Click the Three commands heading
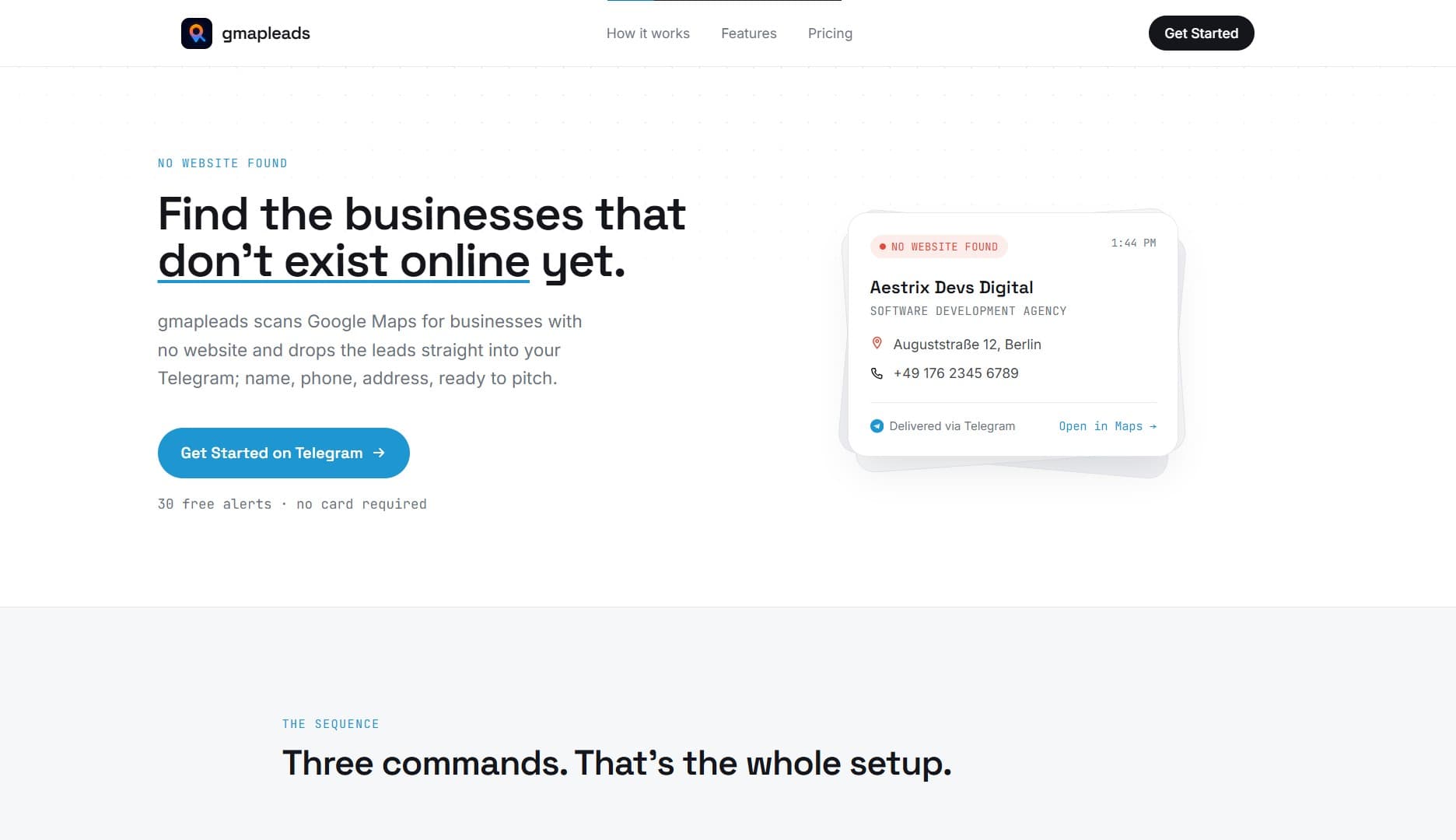Image resolution: width=1456 pixels, height=840 pixels. [x=617, y=764]
